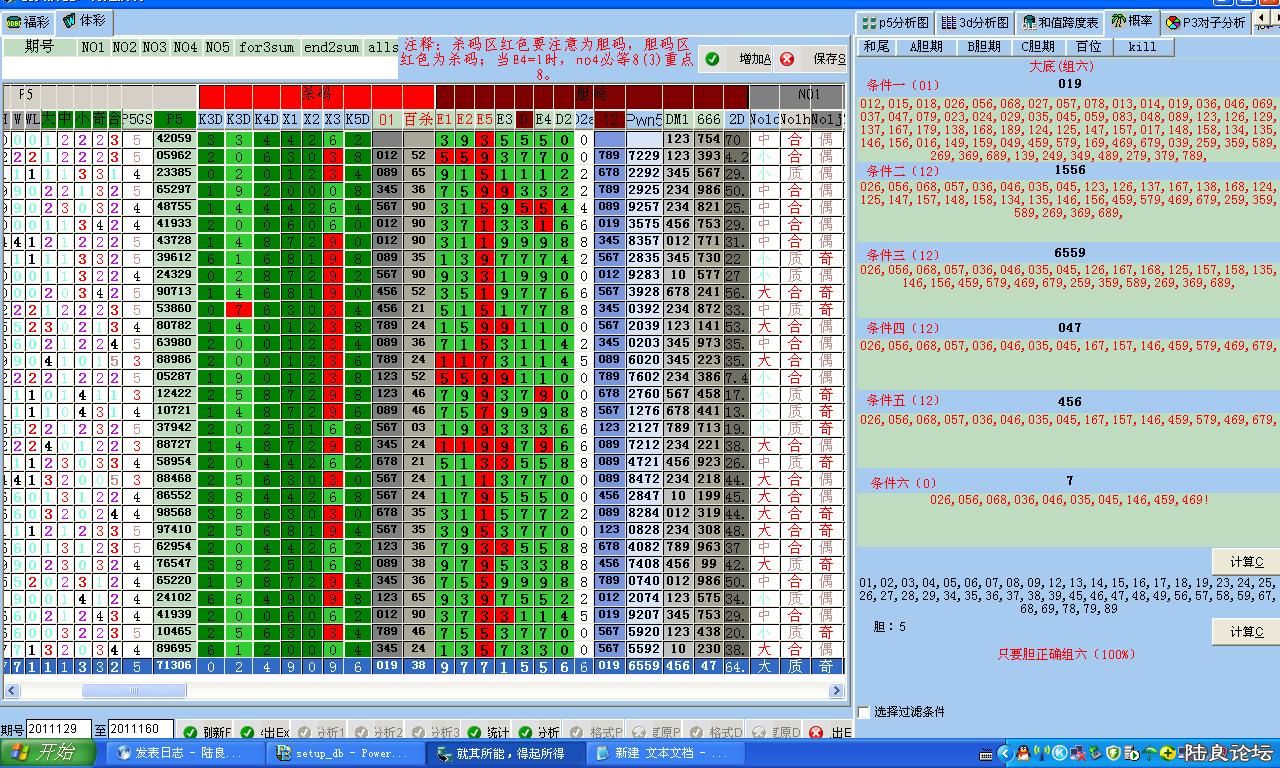Screen dimensions: 1280x768
Task: Click the starting 期号 input field
Action: coord(59,730)
